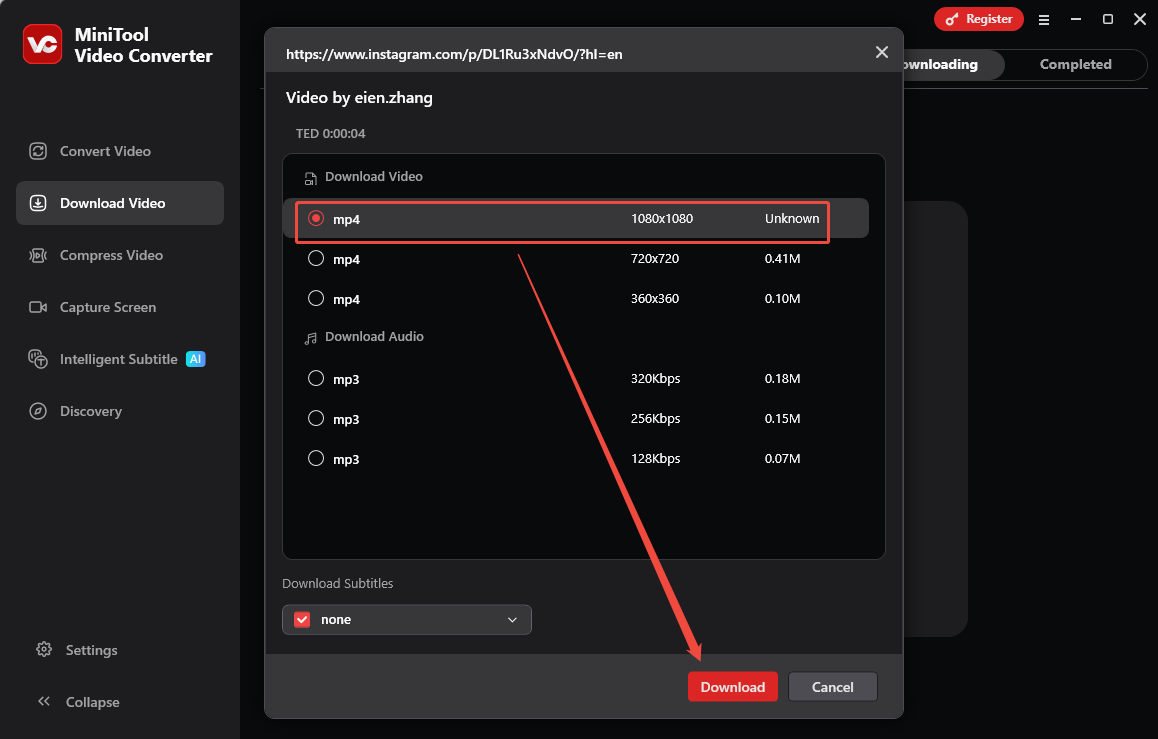Maximize the MiniTool window
Image resolution: width=1158 pixels, height=739 pixels.
(x=1108, y=19)
